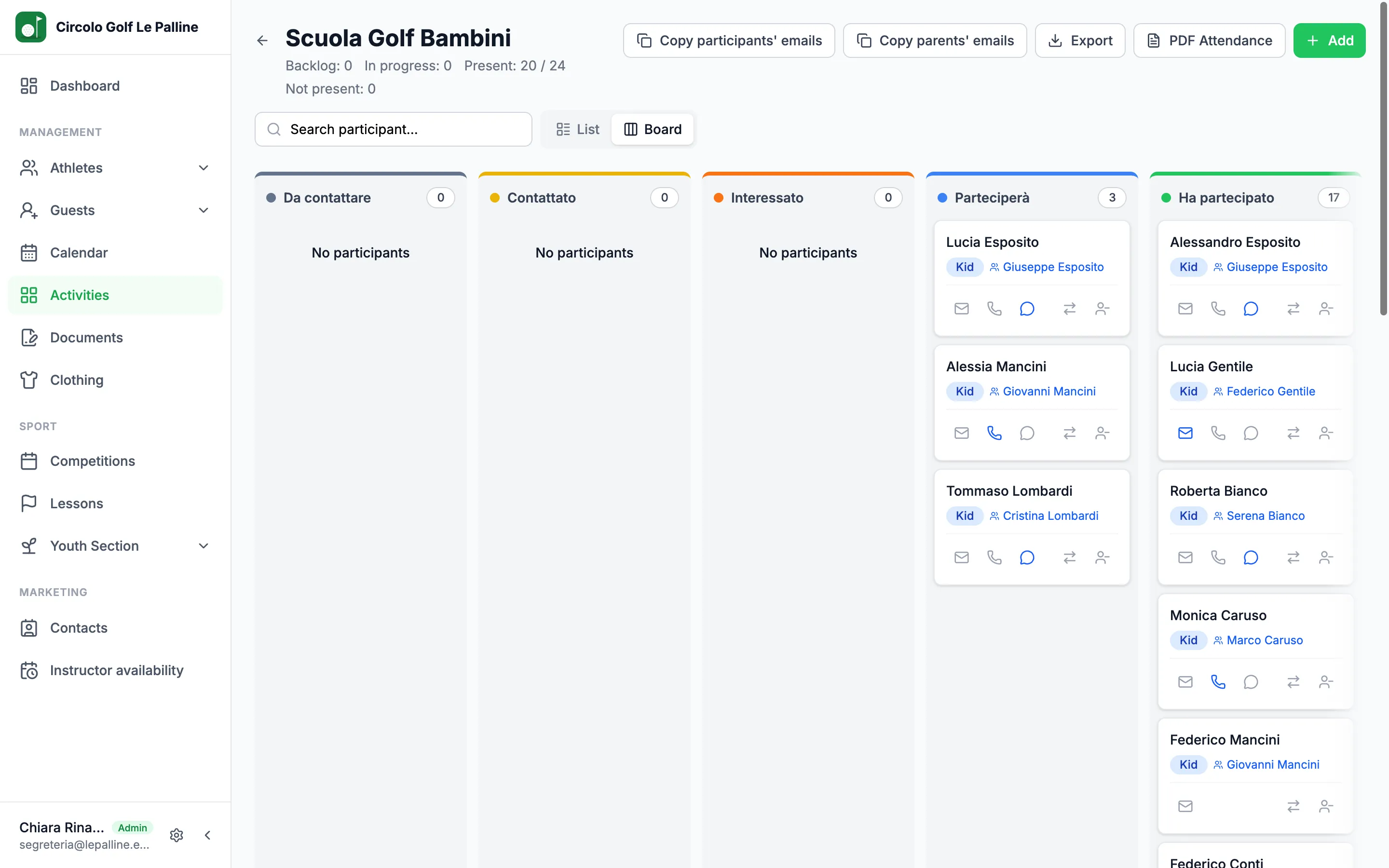The image size is (1389, 868).
Task: Click the phone icon on Tommaso Lombardi's card
Action: 994,557
